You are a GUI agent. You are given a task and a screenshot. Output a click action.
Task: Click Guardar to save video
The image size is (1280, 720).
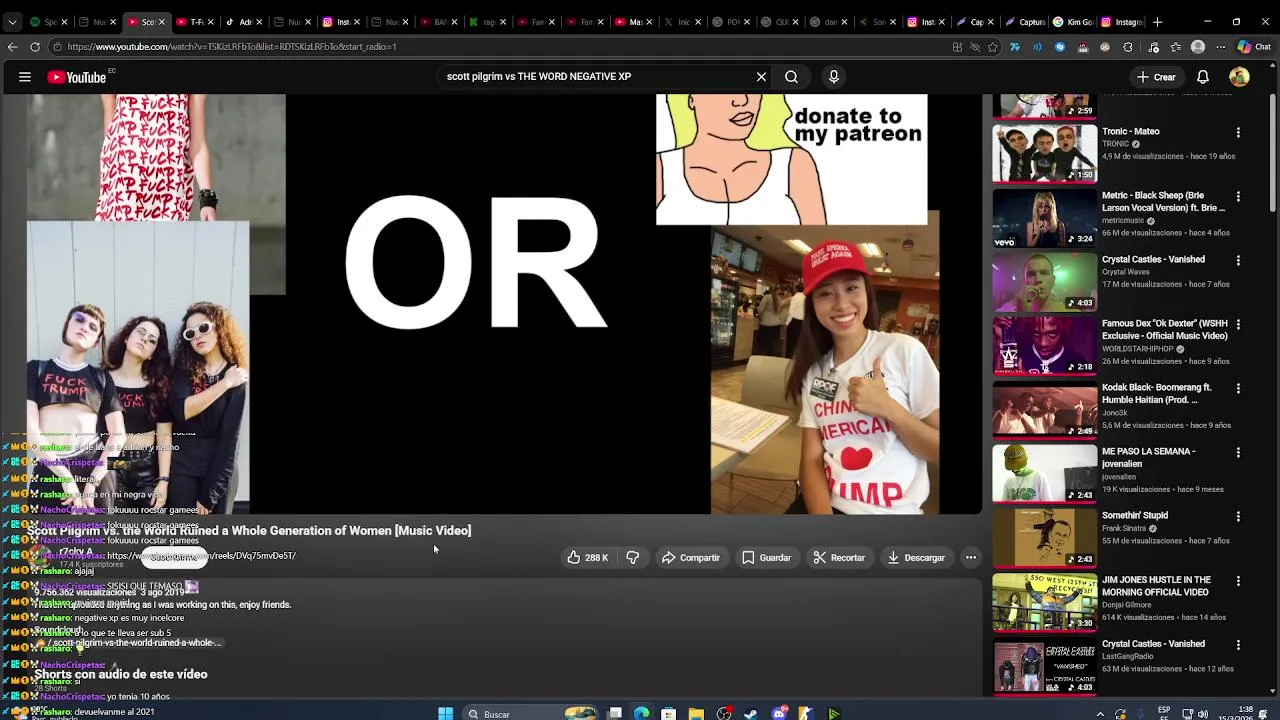pyautogui.click(x=766, y=558)
